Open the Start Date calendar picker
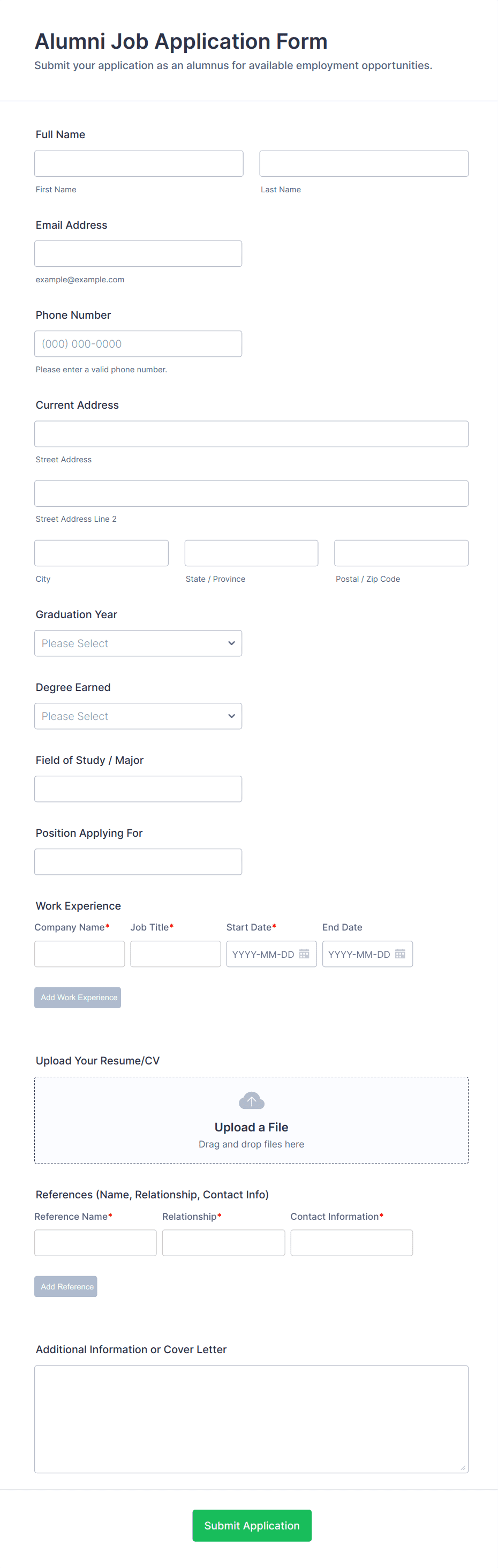Viewport: 498px width, 1568px height. tap(304, 954)
